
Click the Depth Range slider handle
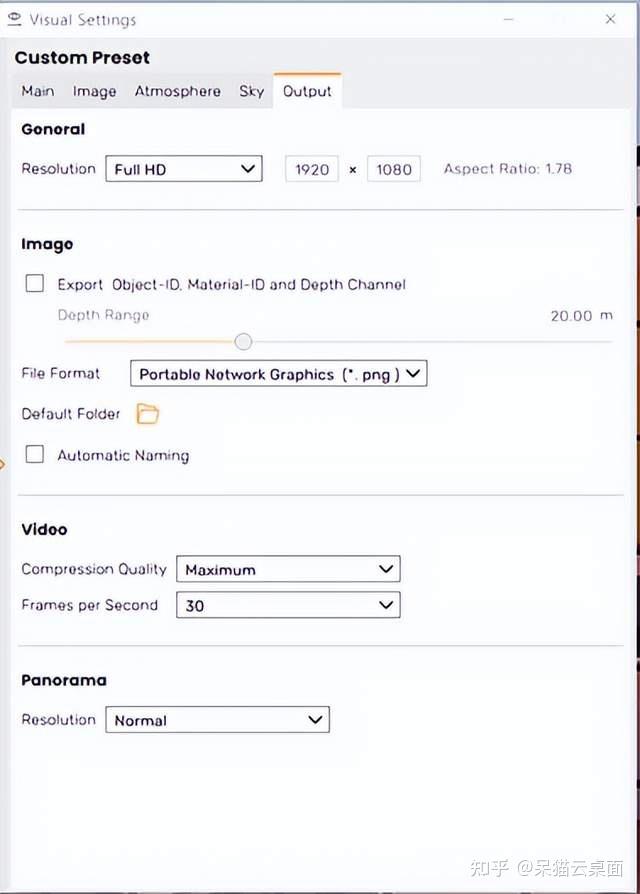243,342
